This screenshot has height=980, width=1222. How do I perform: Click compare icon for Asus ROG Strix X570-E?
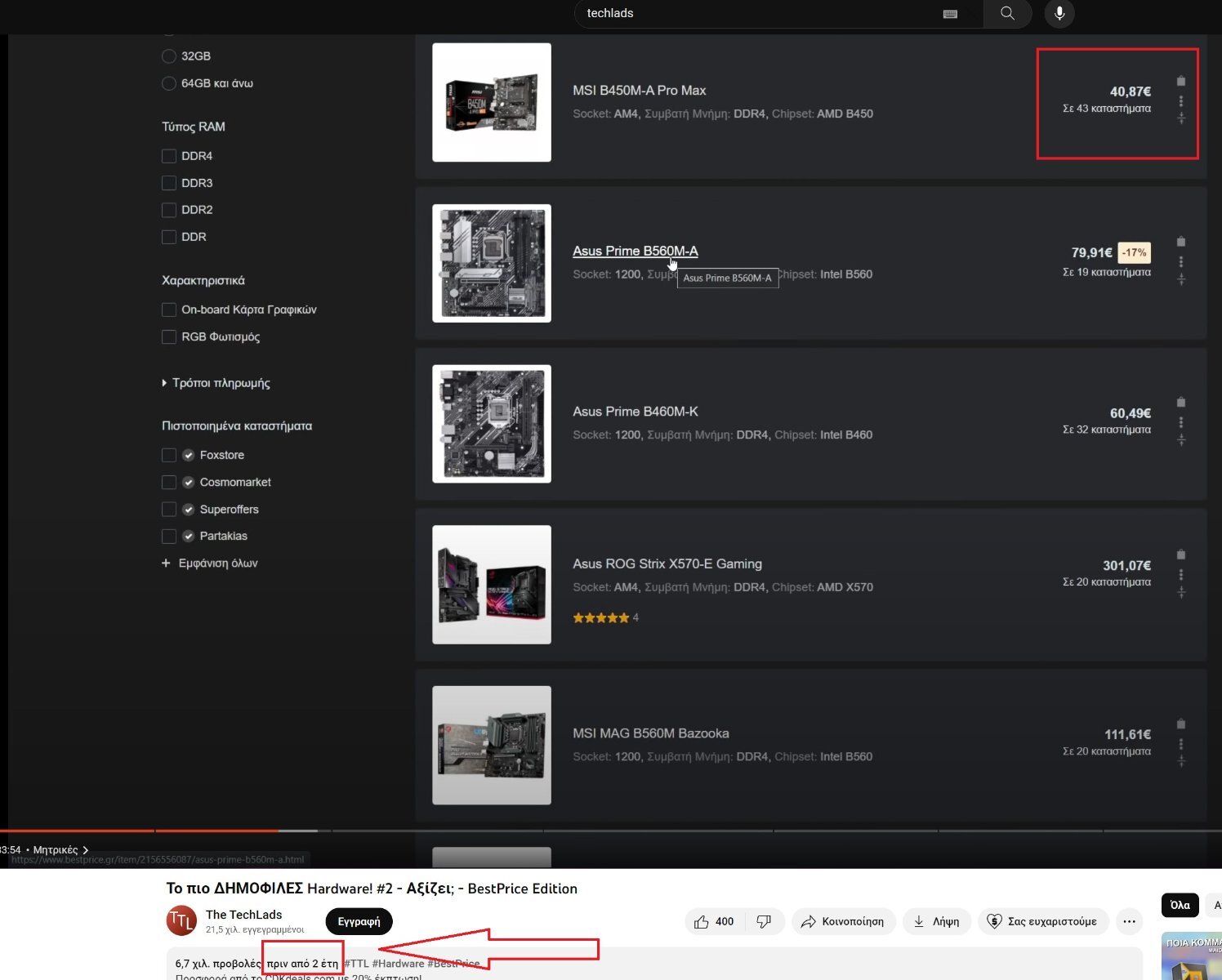(1181, 593)
